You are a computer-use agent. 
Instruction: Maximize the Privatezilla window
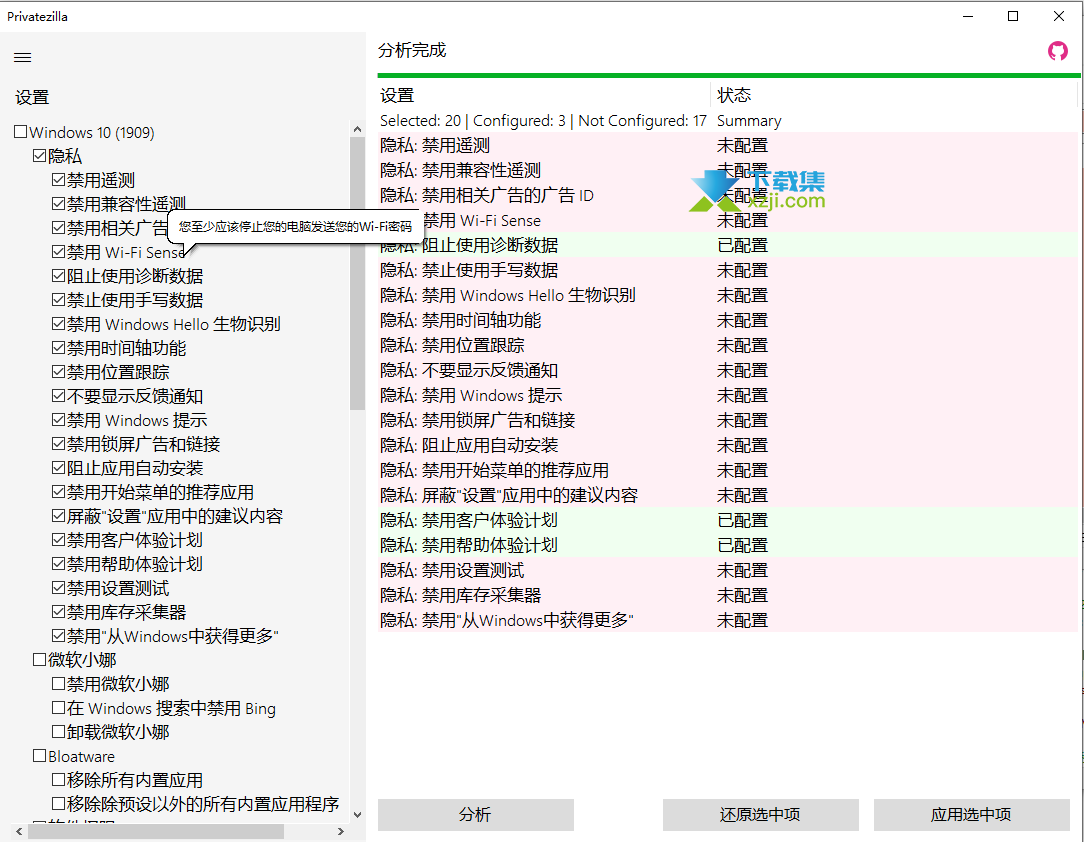[1013, 17]
